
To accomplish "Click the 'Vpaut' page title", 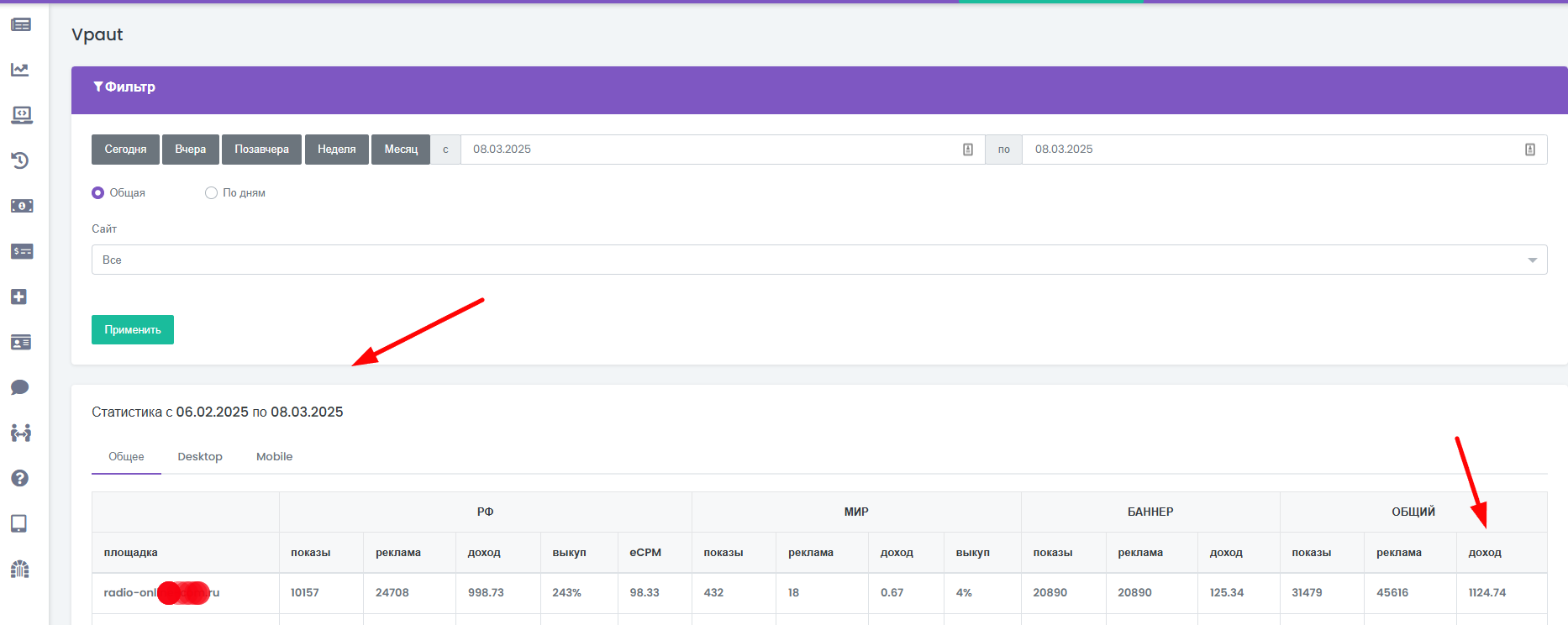I will coord(97,34).
